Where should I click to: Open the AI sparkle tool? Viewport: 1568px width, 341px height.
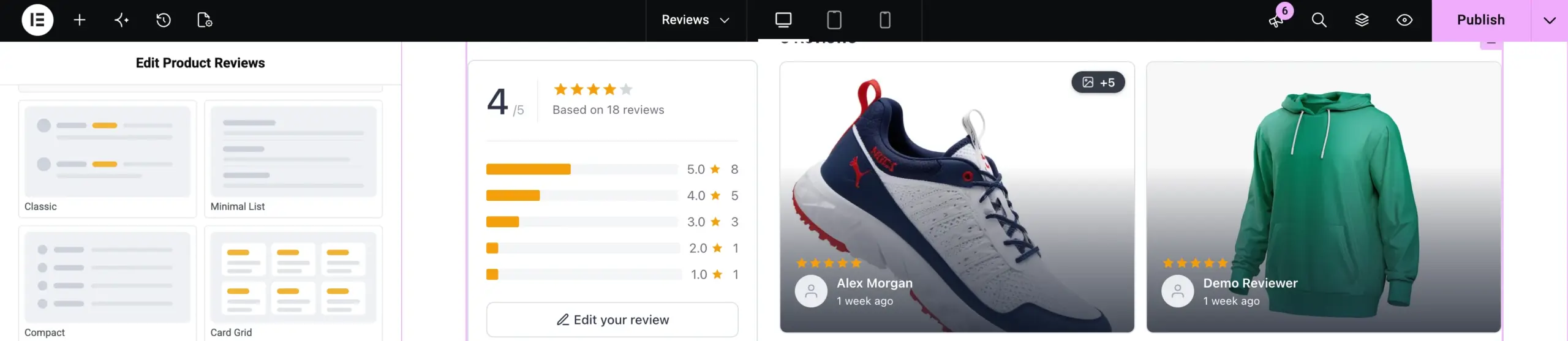point(121,20)
